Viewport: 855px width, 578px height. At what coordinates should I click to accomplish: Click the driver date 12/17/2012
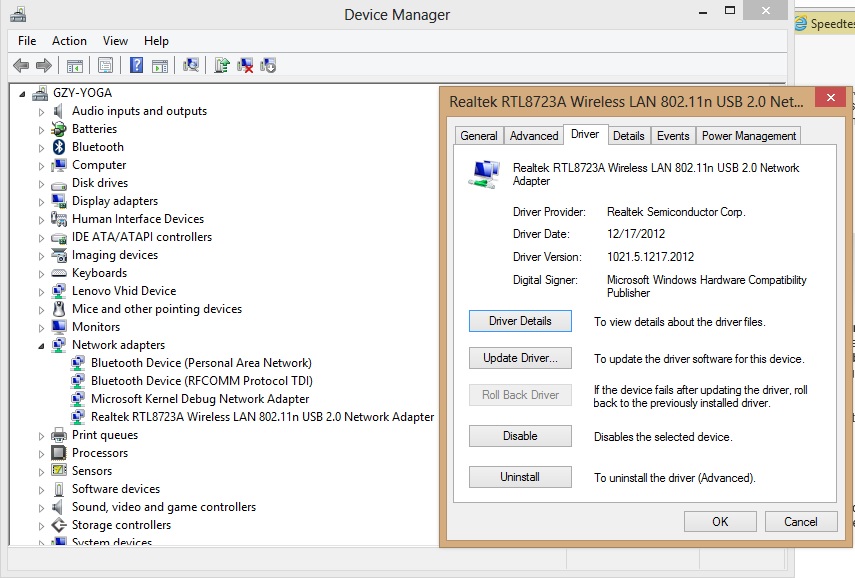click(636, 234)
